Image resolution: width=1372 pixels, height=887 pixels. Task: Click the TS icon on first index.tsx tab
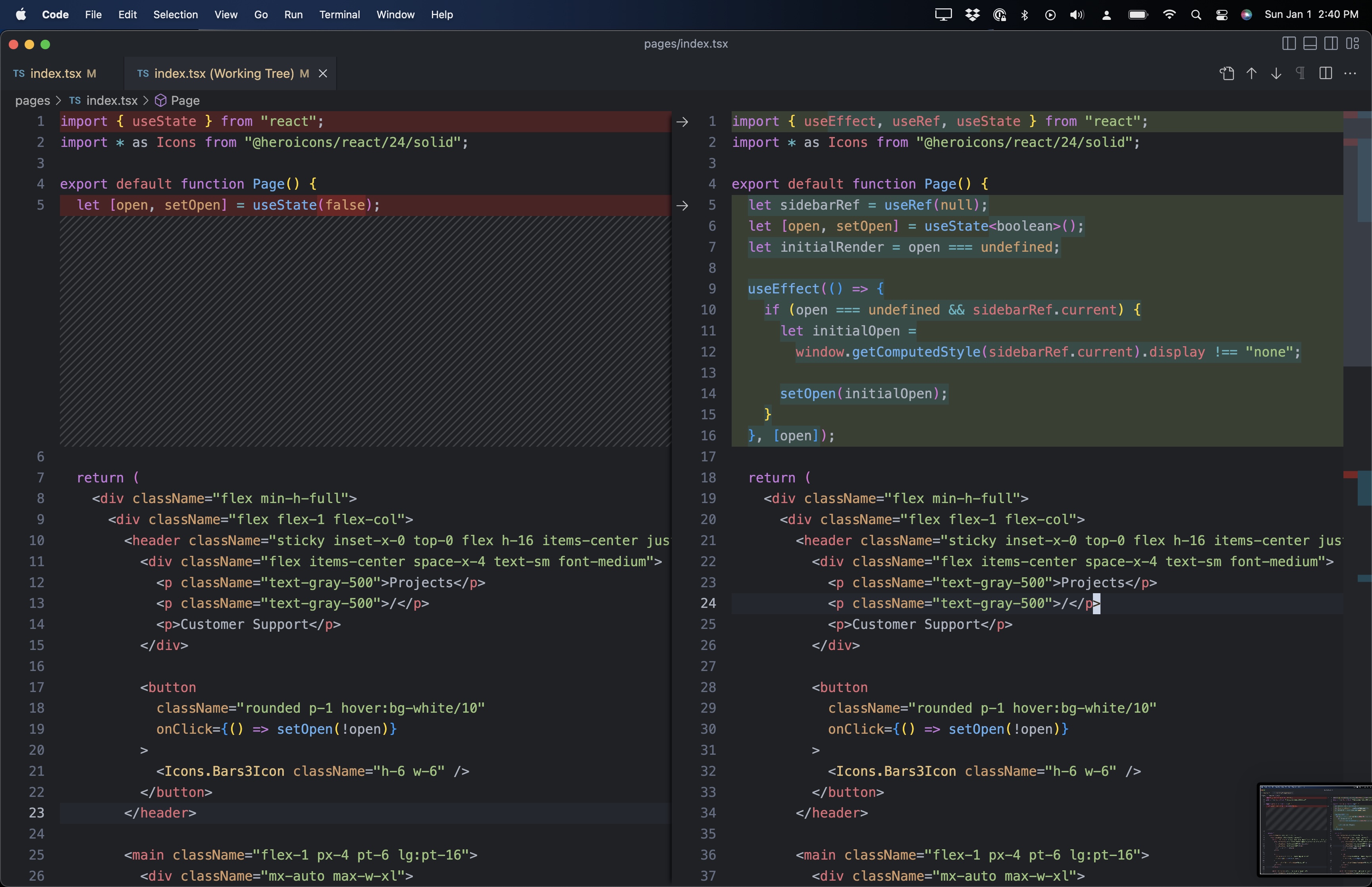coord(19,74)
